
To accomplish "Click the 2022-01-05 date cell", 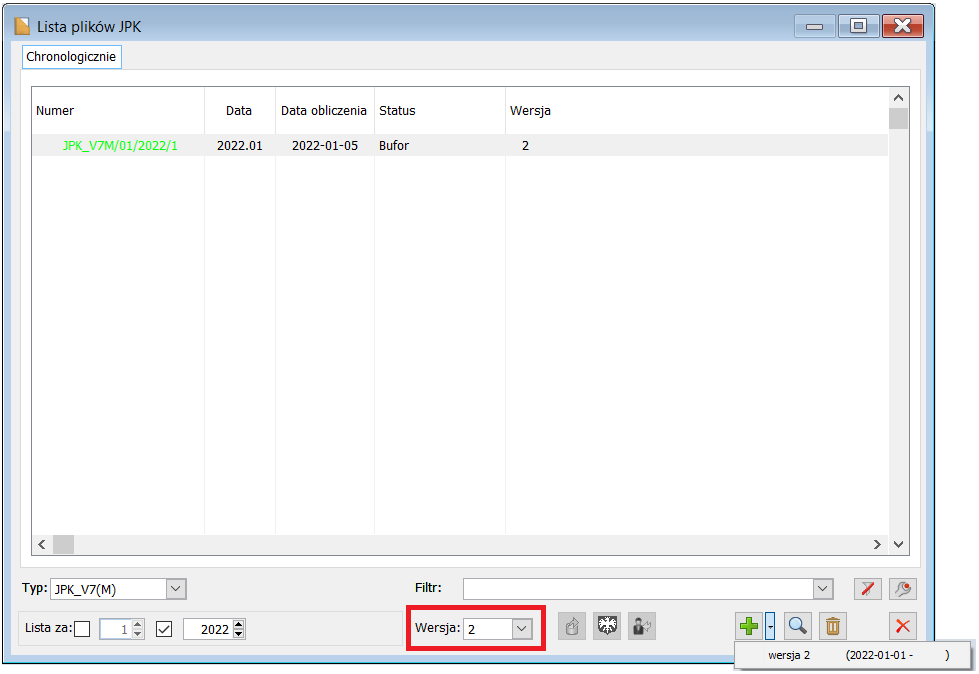I will [325, 145].
